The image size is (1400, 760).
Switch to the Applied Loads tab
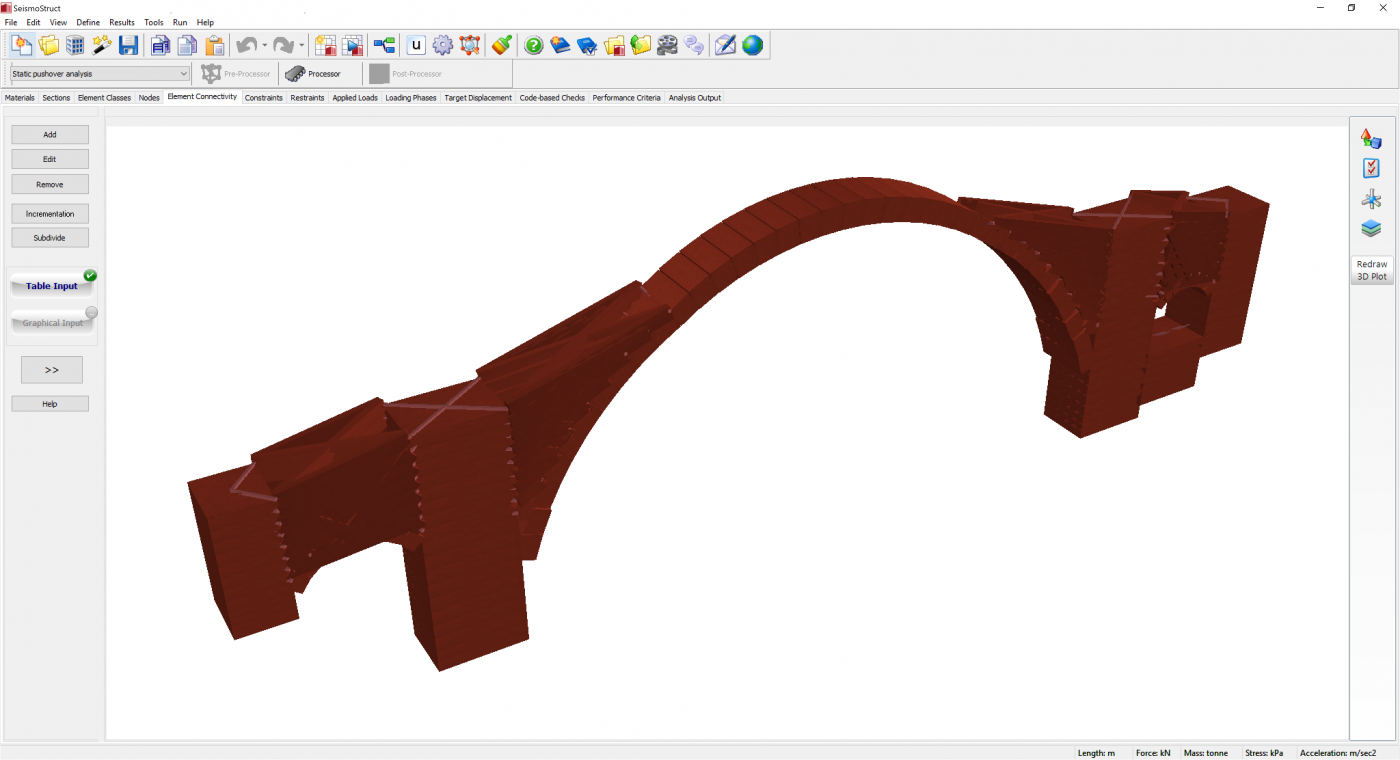click(355, 98)
